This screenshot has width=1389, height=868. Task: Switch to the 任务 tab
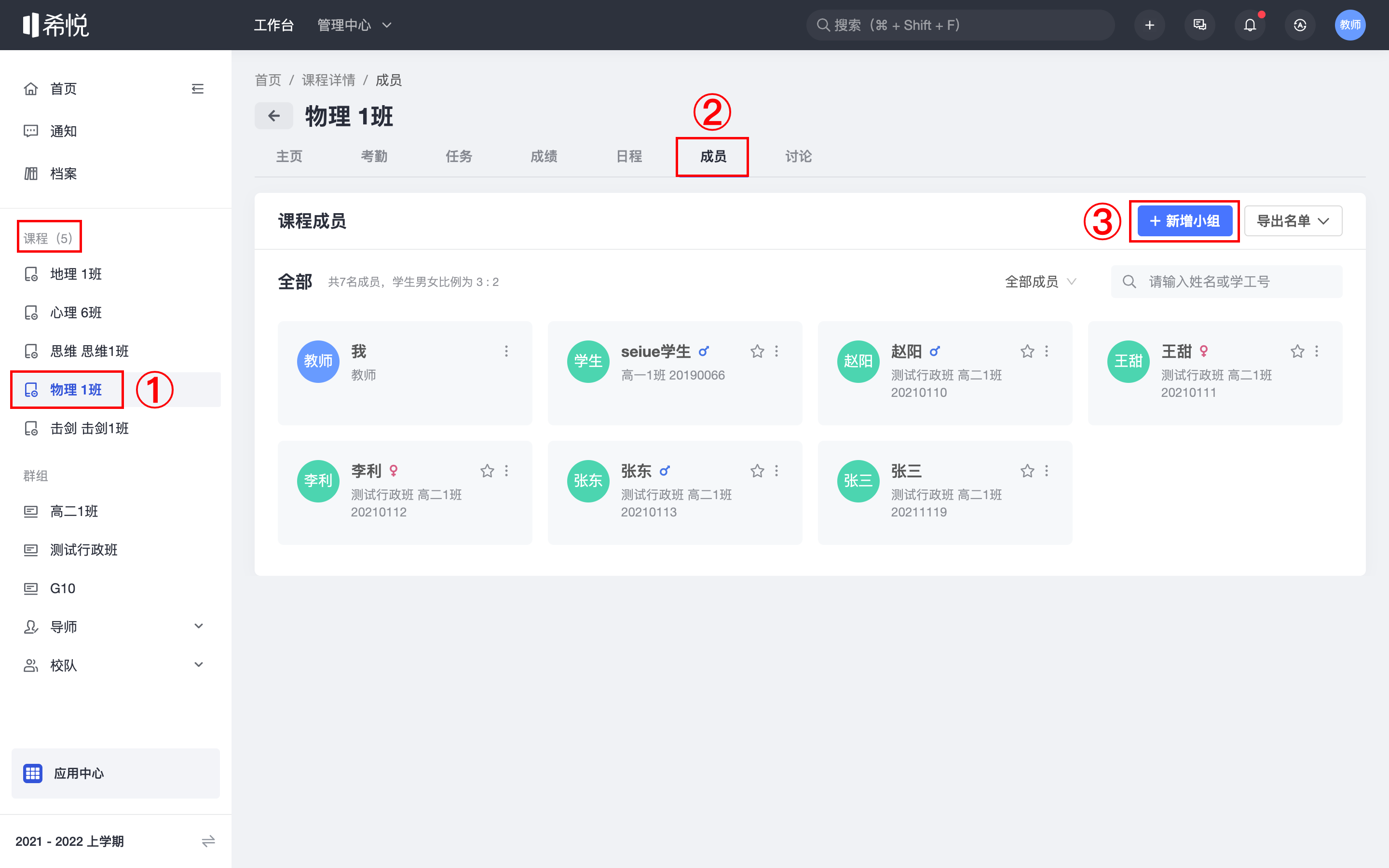[x=459, y=156]
